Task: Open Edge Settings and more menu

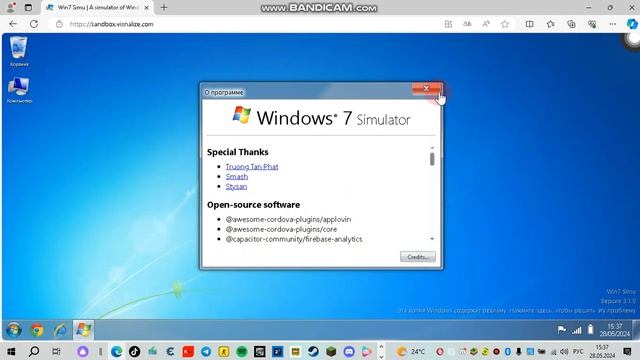Action: click(612, 24)
